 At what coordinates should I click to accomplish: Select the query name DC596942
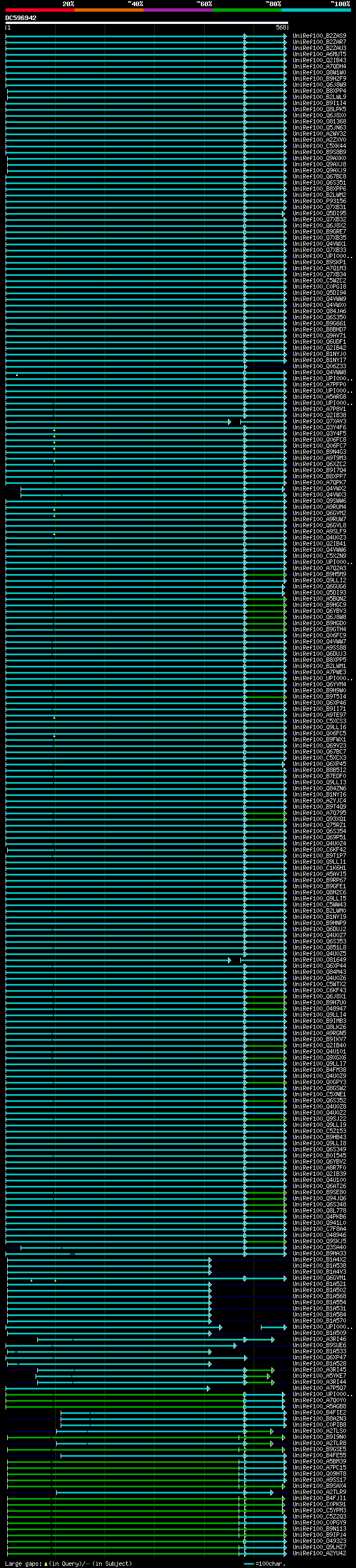[21, 18]
